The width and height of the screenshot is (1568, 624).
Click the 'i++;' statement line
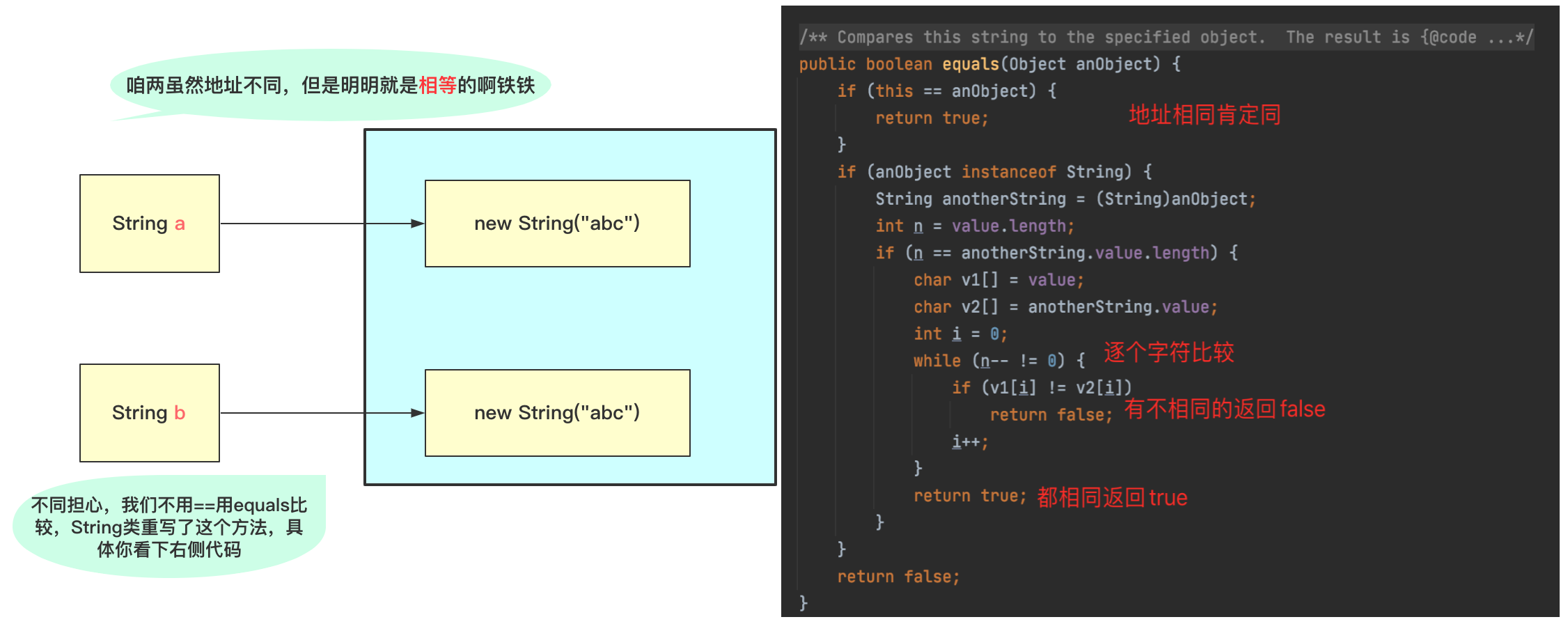click(970, 442)
